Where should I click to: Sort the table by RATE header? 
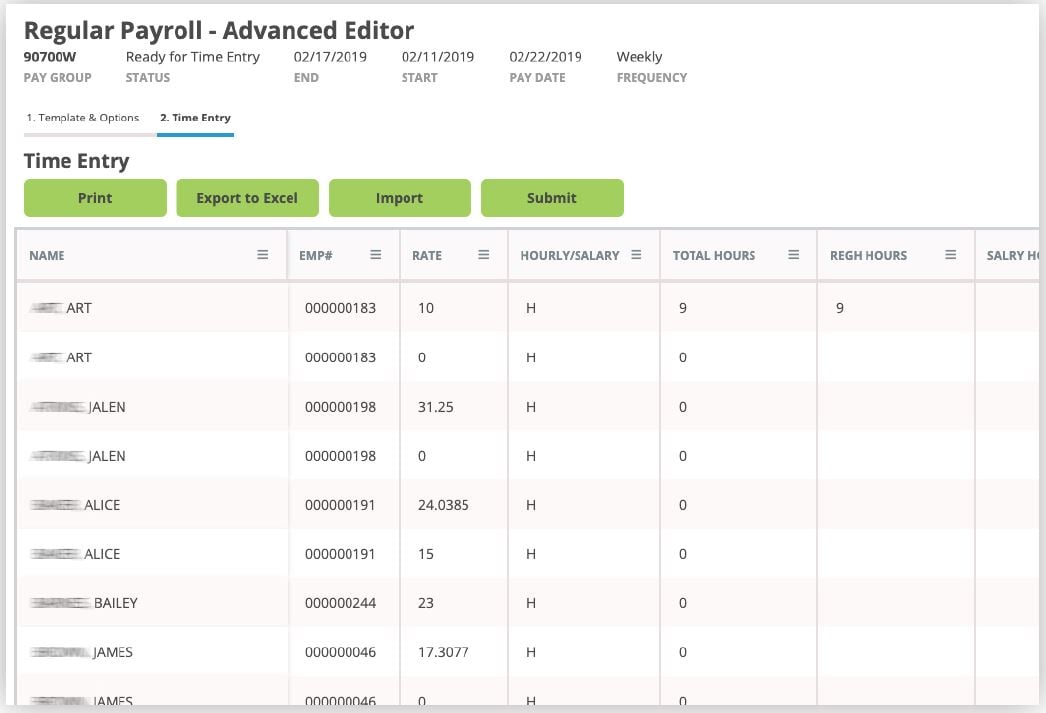coord(427,255)
